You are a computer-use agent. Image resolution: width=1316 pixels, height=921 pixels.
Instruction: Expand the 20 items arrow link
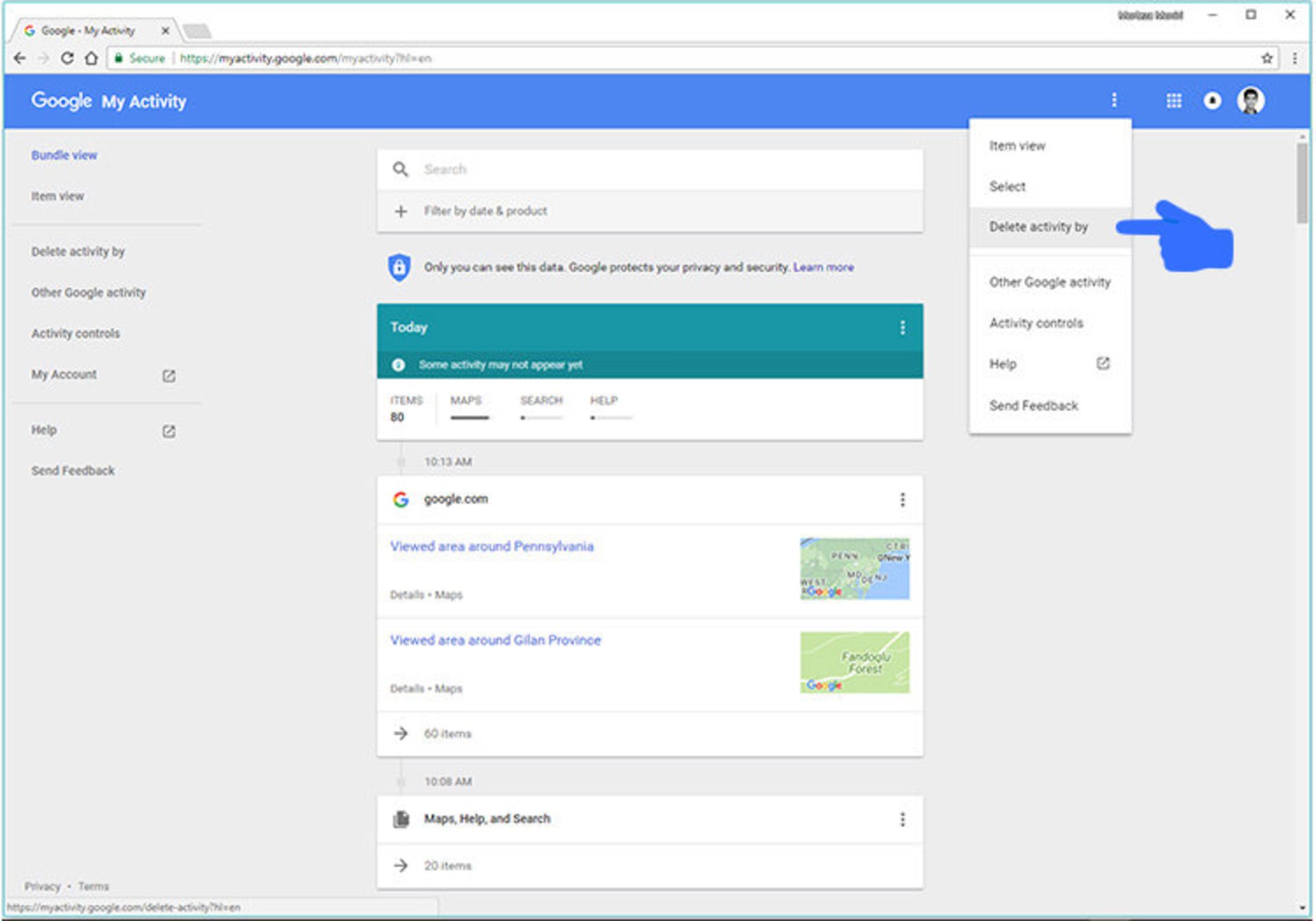(401, 855)
